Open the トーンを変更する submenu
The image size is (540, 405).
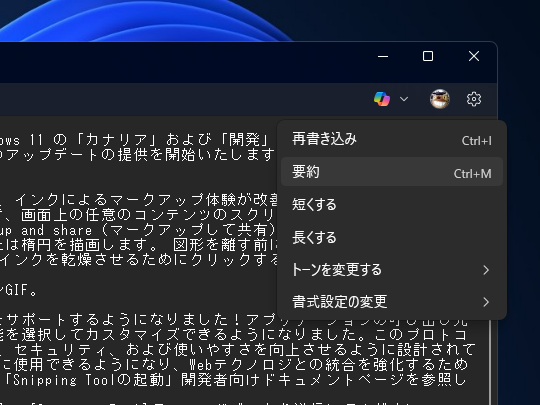392,270
